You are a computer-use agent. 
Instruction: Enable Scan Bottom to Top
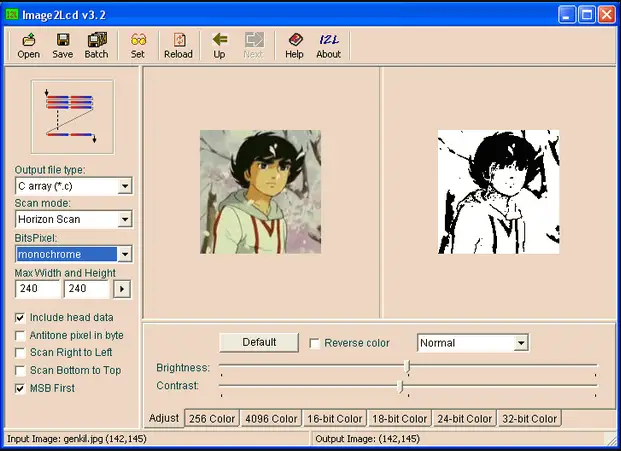tap(20, 370)
